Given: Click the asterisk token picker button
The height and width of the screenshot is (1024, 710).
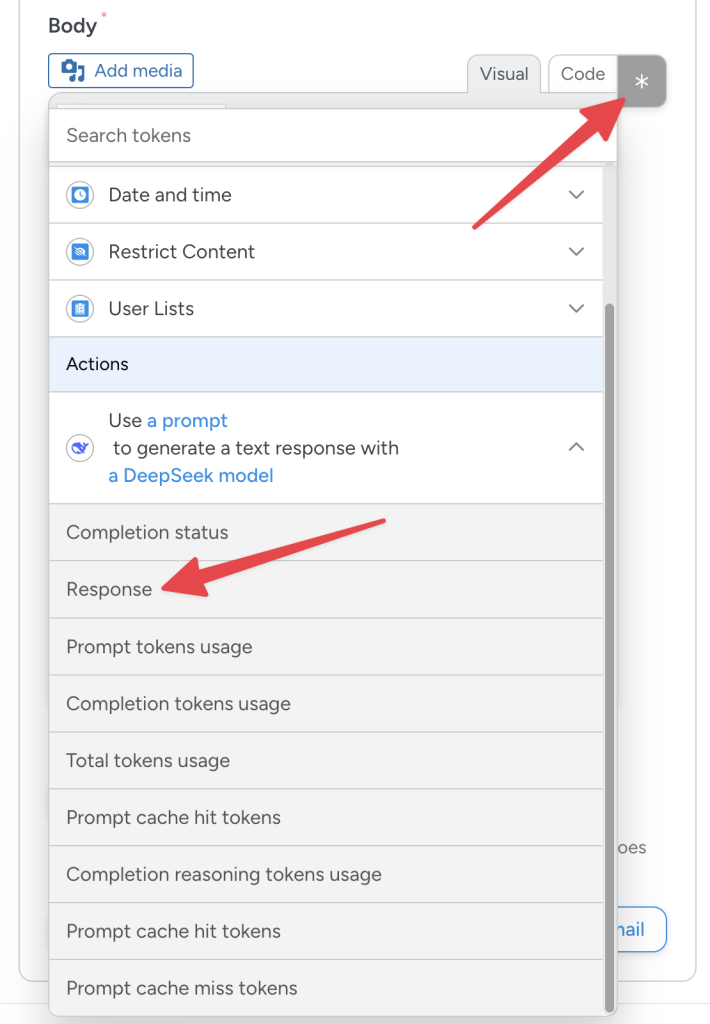Looking at the screenshot, I should pos(641,81).
